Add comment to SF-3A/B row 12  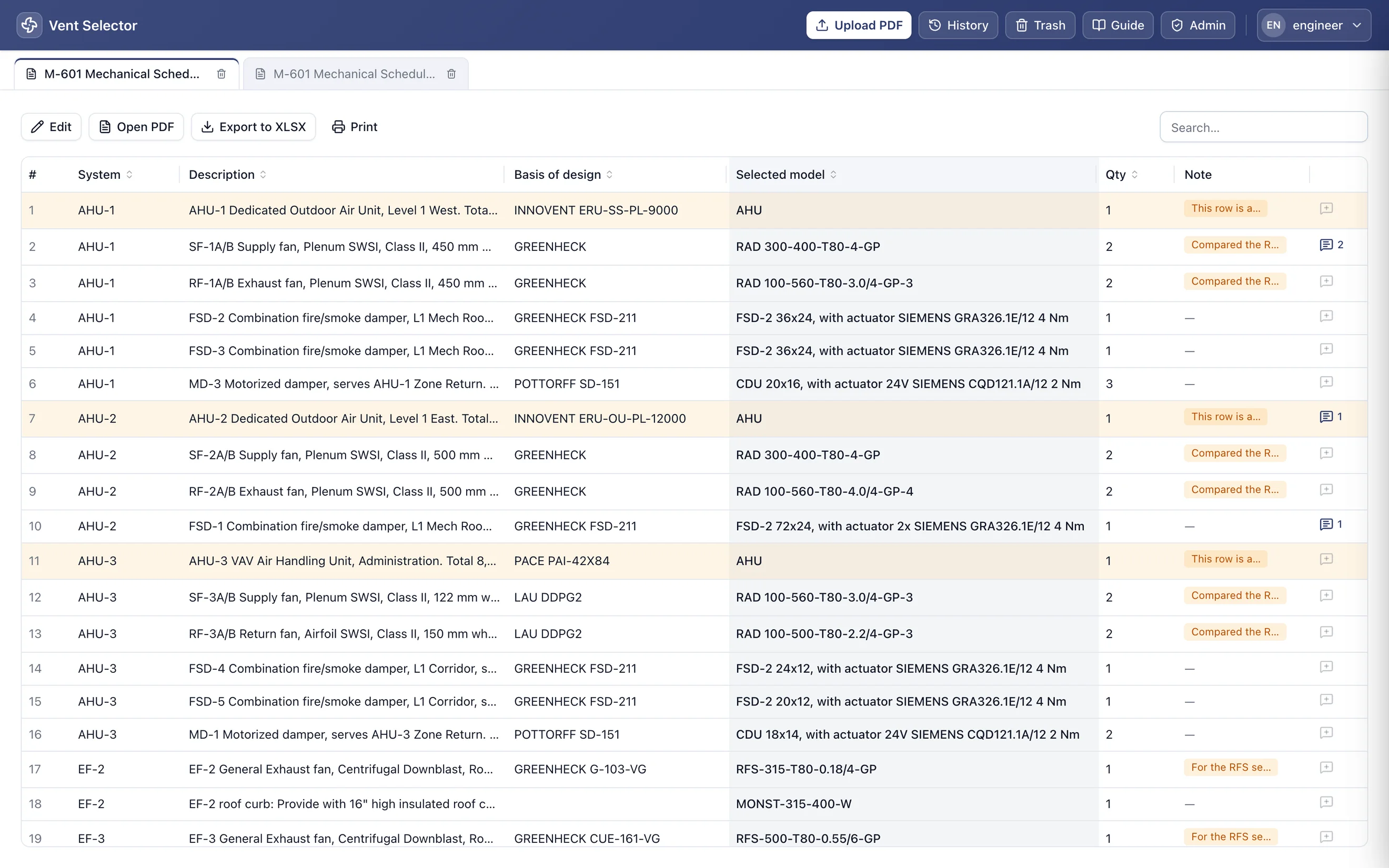point(1326,596)
